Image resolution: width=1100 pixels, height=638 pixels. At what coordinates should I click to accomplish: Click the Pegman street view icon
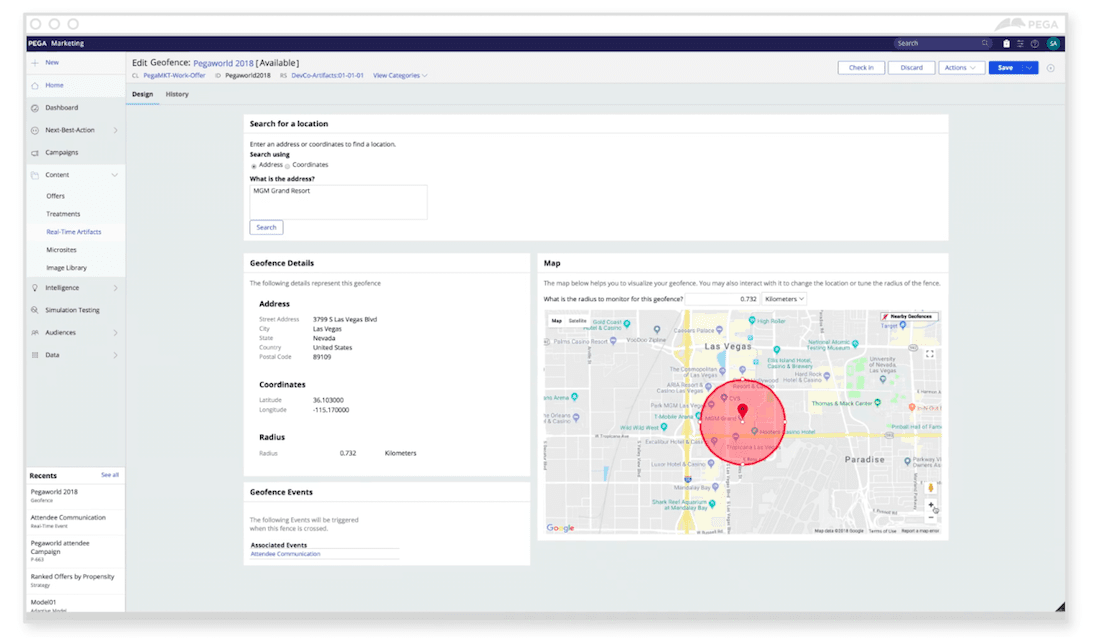point(930,486)
